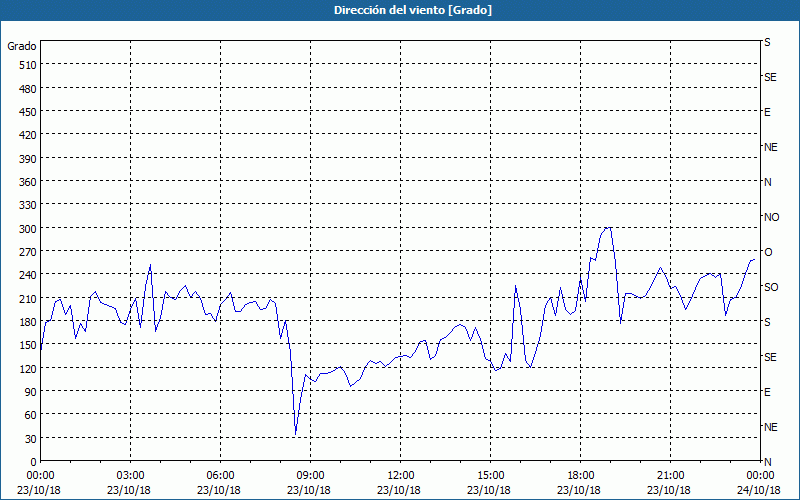Click compass label 'E' at the 90 gridline
The width and height of the screenshot is (800, 500).
tap(767, 392)
